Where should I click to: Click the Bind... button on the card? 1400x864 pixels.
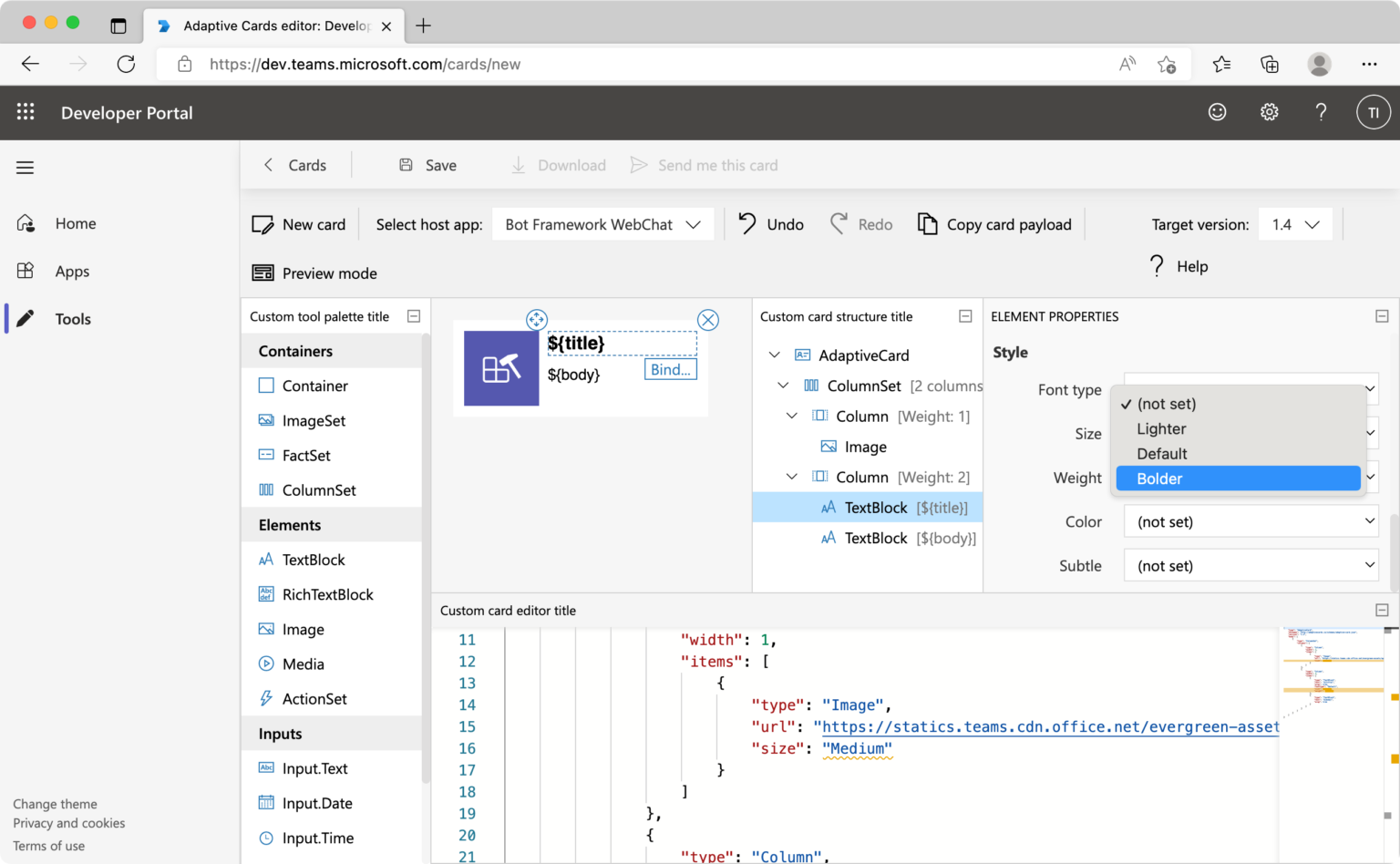pyautogui.click(x=670, y=369)
